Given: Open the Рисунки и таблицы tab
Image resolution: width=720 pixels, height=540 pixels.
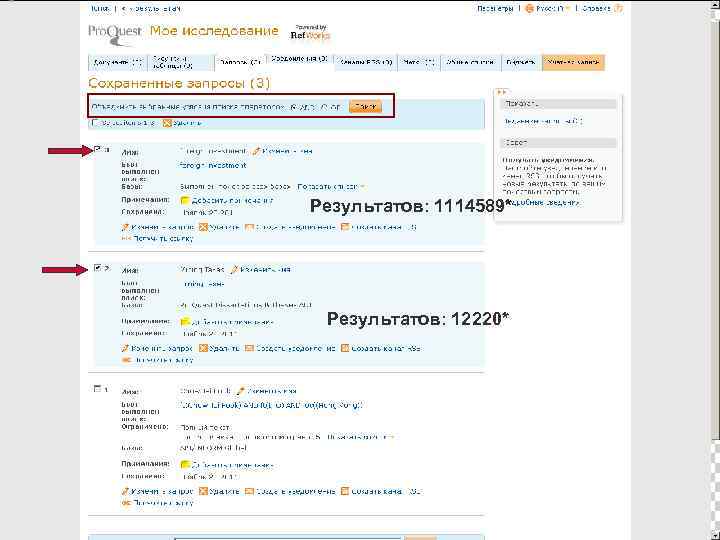Looking at the screenshot, I should (181, 62).
